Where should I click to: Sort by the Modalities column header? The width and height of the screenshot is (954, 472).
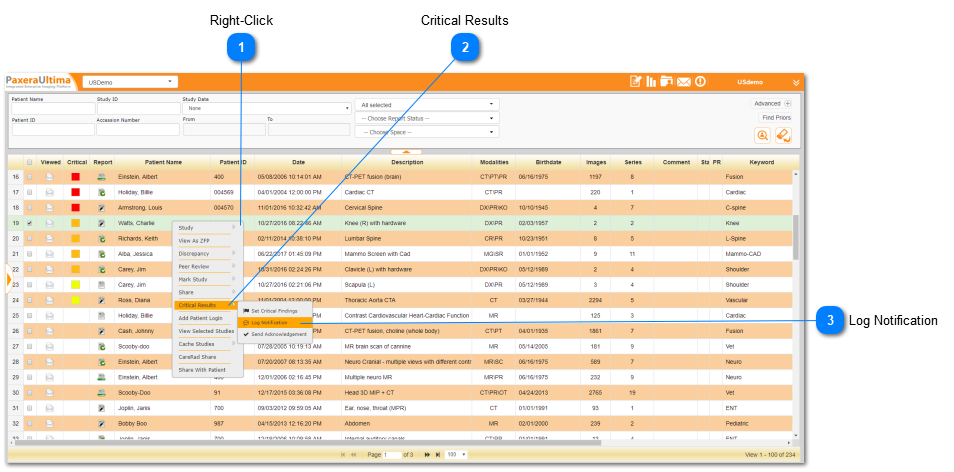[x=494, y=162]
